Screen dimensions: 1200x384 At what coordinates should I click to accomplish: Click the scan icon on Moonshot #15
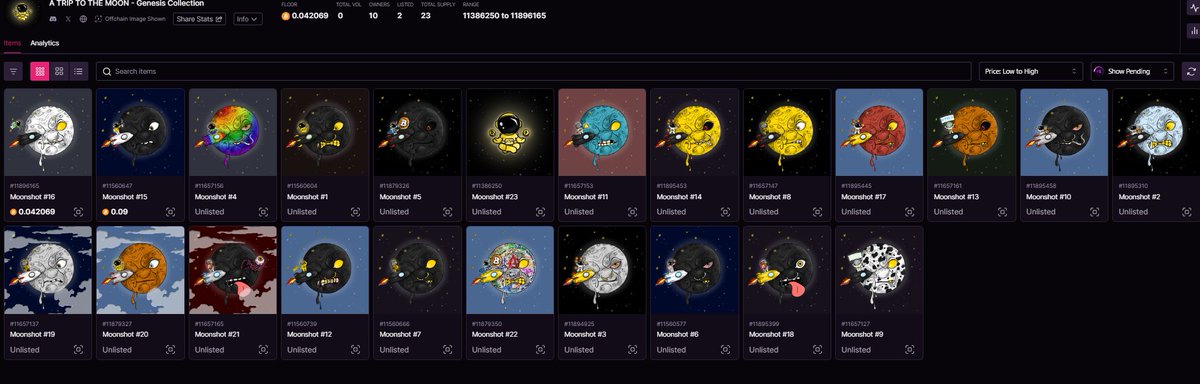coord(171,212)
